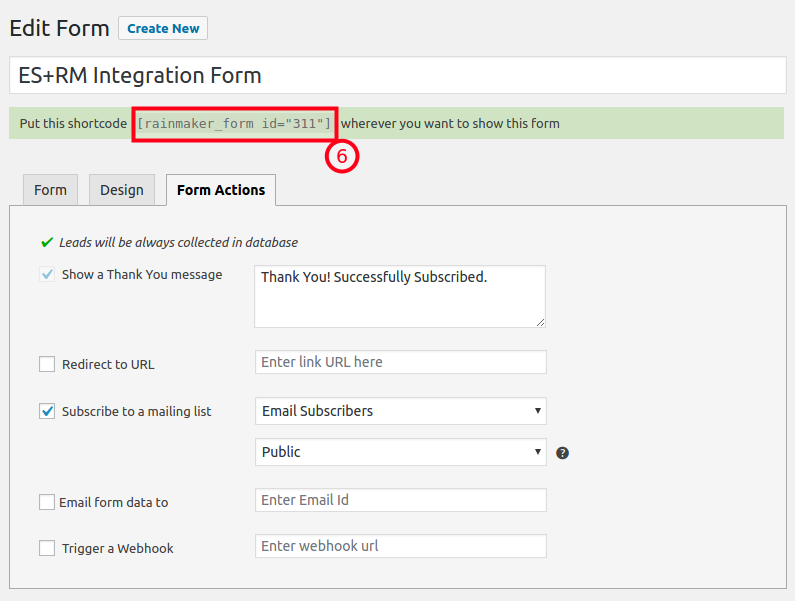The width and height of the screenshot is (795, 601).
Task: Click the green checkmark beside leads notice
Action: (x=46, y=242)
